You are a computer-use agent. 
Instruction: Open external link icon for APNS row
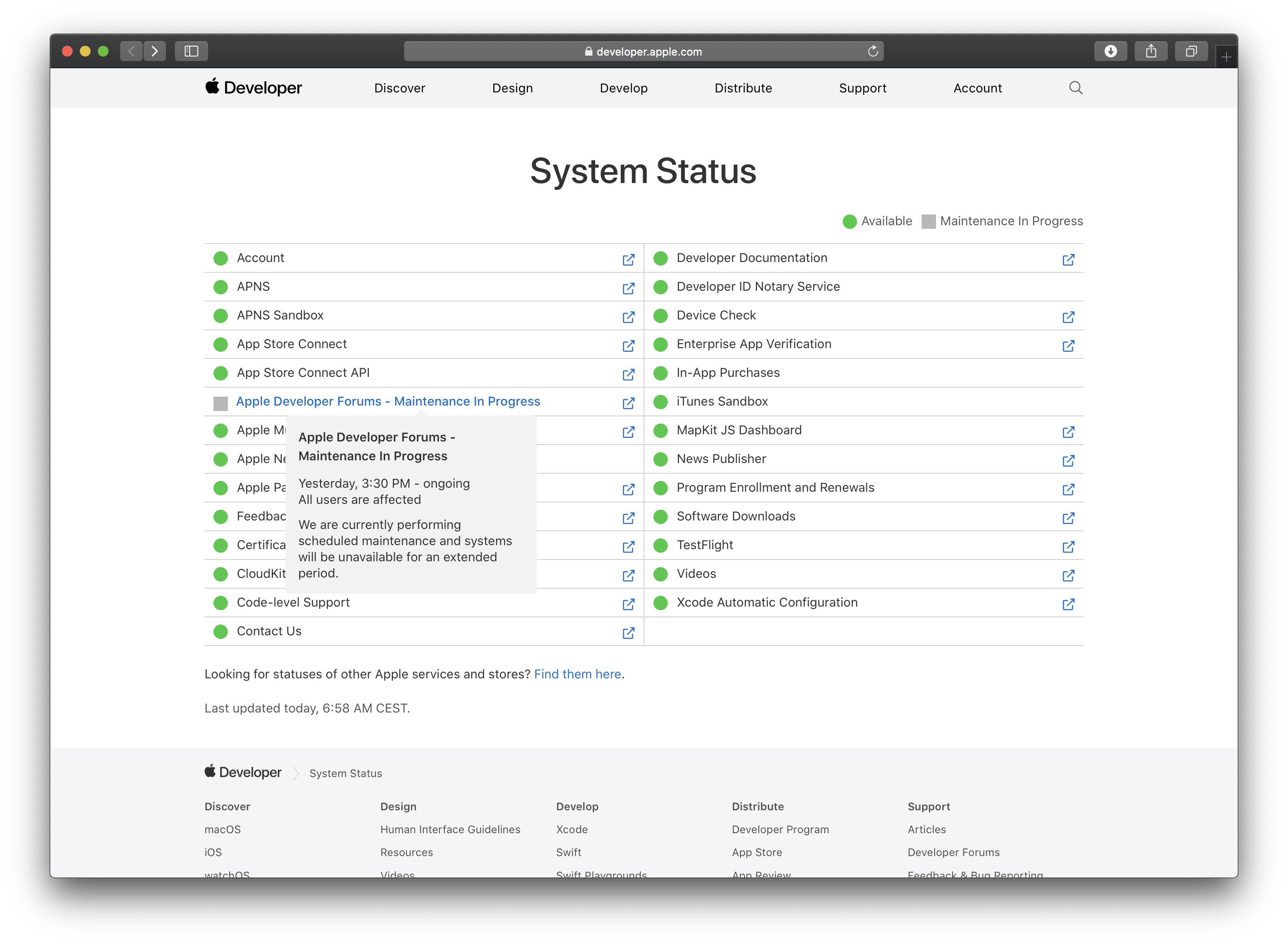(628, 288)
